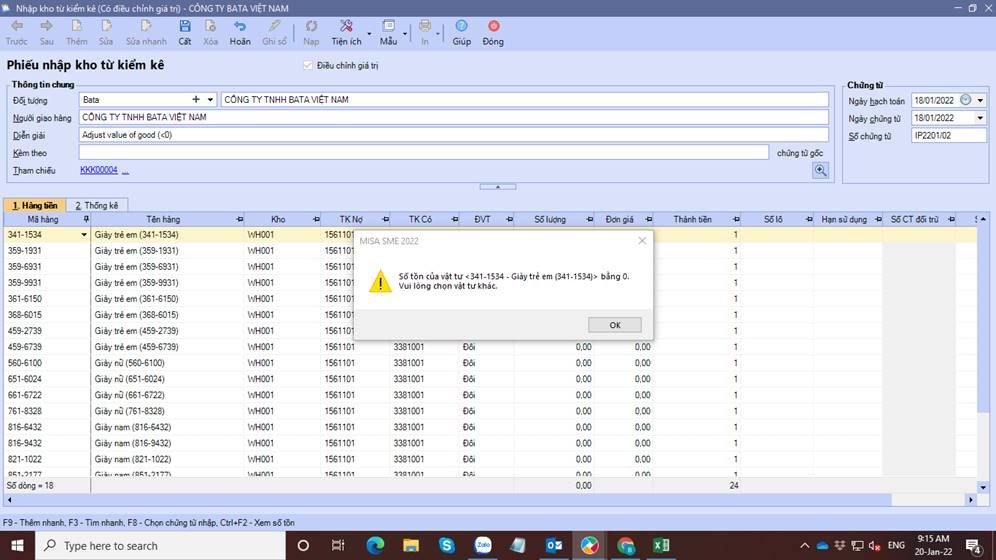
Task: Open the KKK00004 reference link
Action: click(98, 170)
